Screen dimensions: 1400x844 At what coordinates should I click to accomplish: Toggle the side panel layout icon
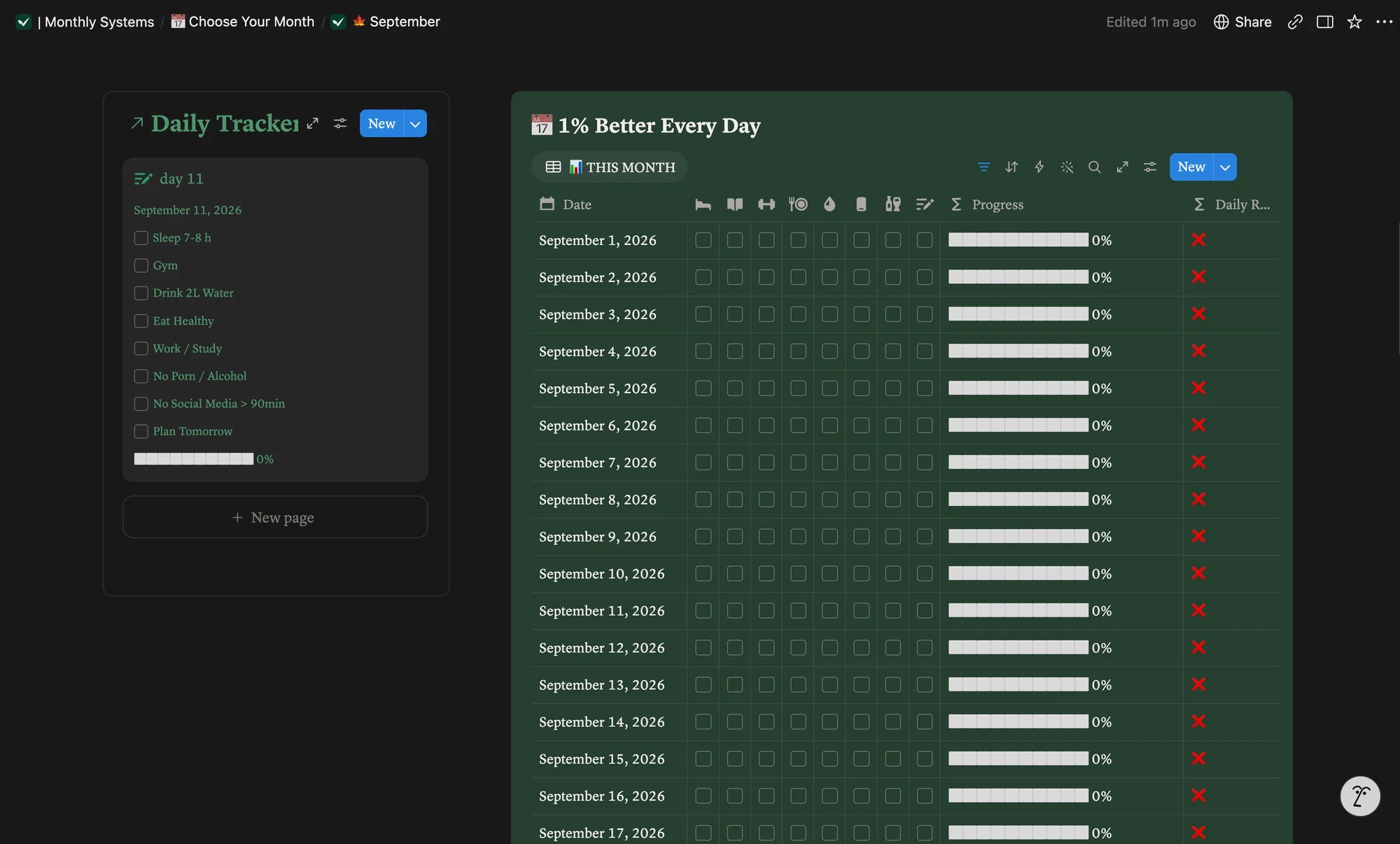pos(1325,22)
